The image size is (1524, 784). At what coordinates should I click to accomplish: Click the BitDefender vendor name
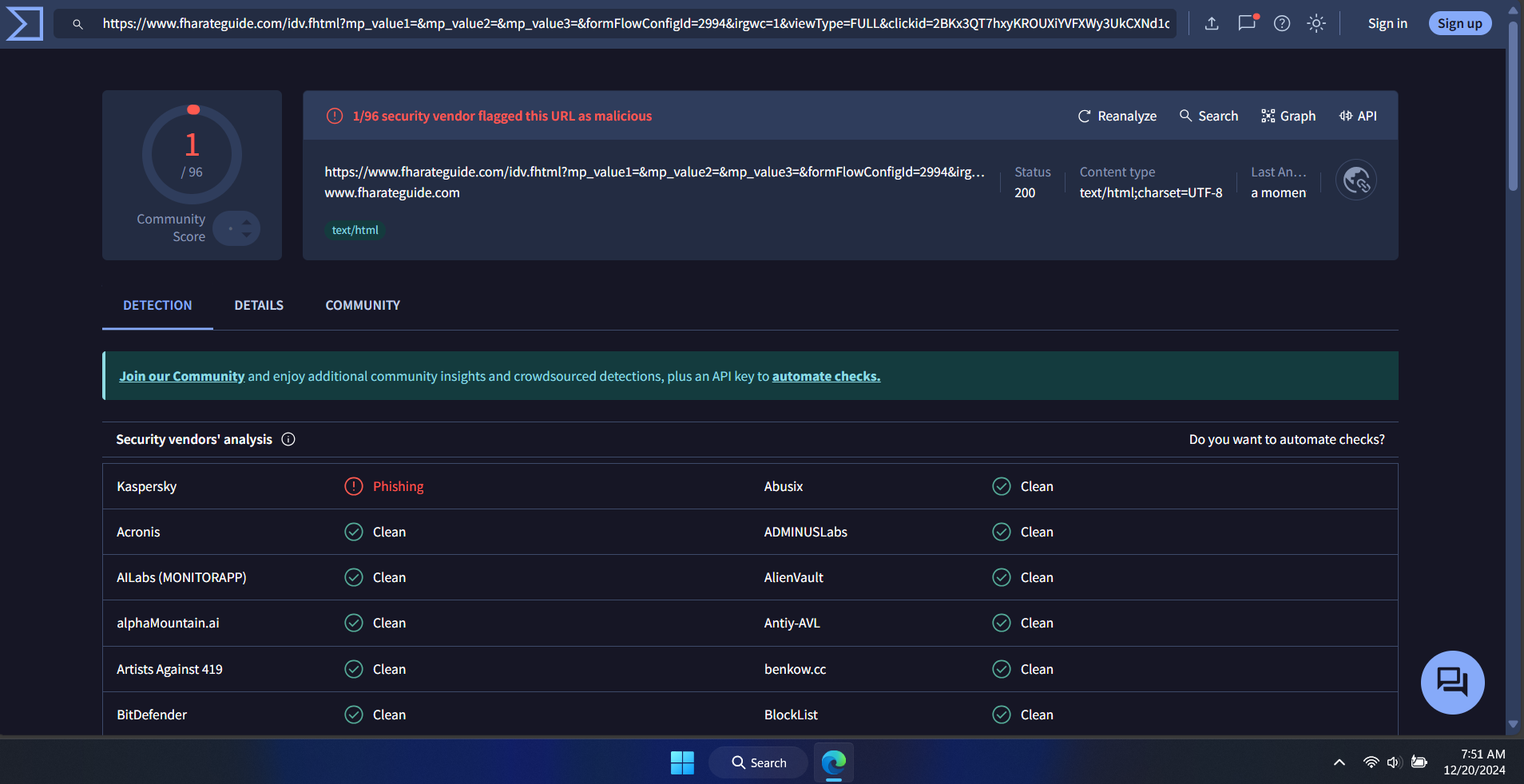(x=152, y=715)
